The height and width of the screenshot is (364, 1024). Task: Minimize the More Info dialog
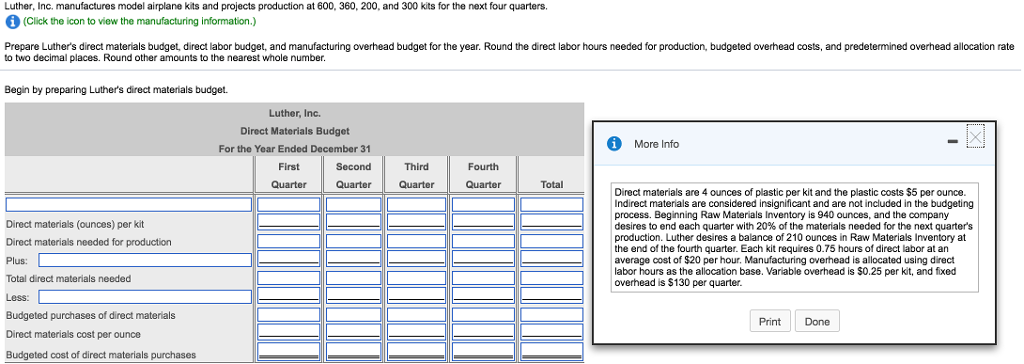coord(953,142)
